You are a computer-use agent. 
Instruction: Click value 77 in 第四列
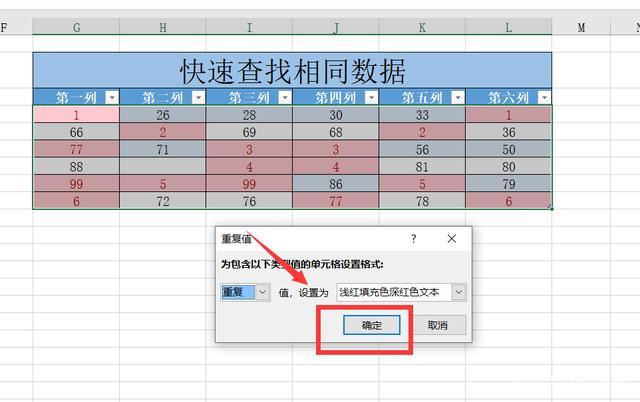(336, 201)
